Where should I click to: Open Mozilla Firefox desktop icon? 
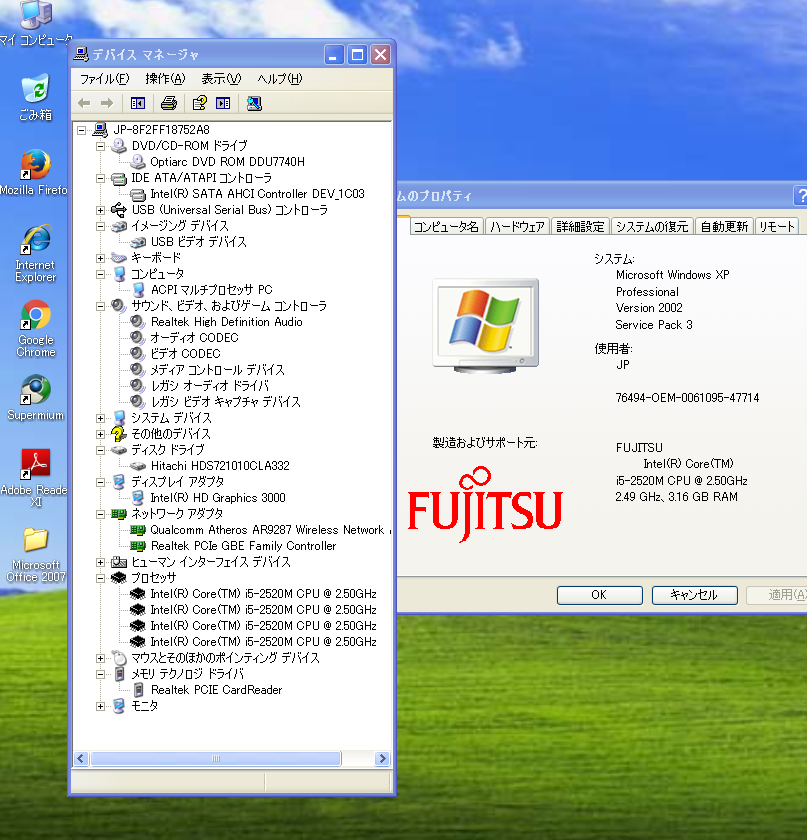(x=35, y=172)
